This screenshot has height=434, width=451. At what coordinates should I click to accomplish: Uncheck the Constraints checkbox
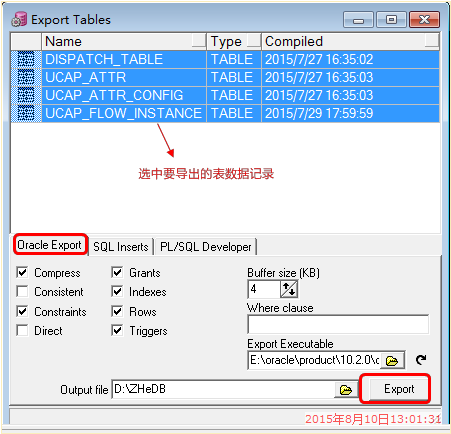(x=22, y=312)
